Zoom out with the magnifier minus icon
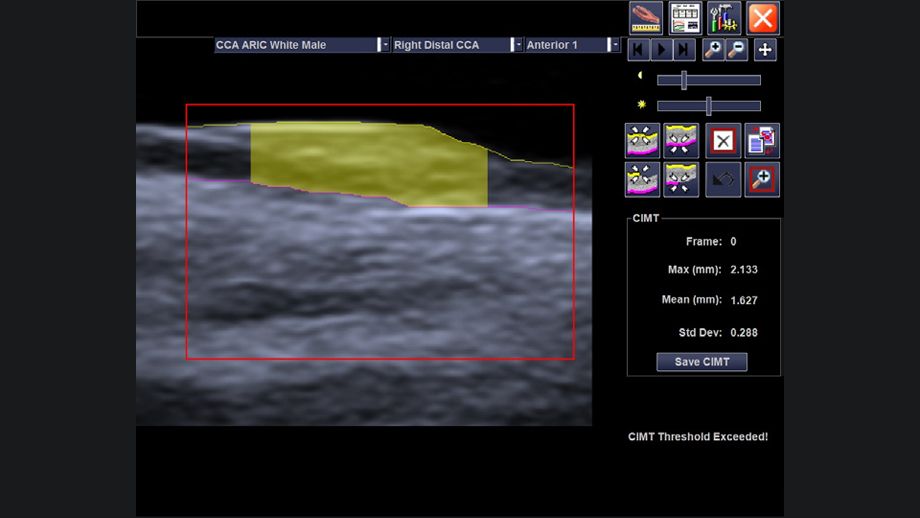The image size is (920, 518). [736, 50]
